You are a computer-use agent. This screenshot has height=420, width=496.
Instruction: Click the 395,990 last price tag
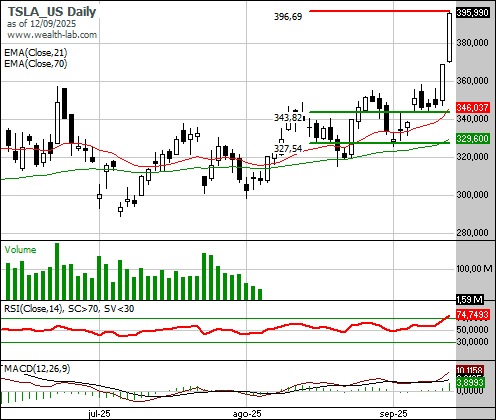pos(473,13)
